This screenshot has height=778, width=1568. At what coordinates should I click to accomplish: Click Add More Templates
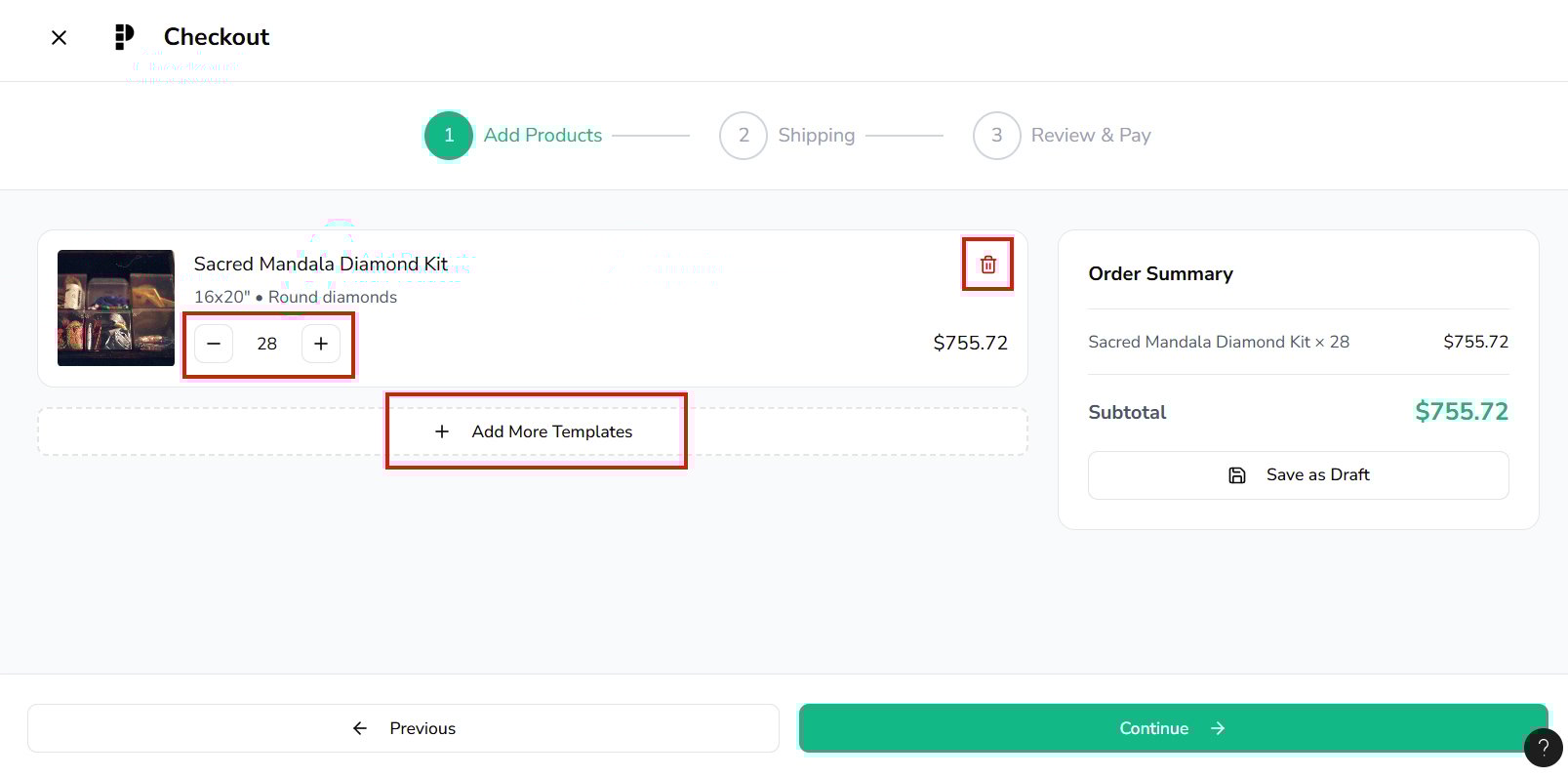pyautogui.click(x=536, y=431)
